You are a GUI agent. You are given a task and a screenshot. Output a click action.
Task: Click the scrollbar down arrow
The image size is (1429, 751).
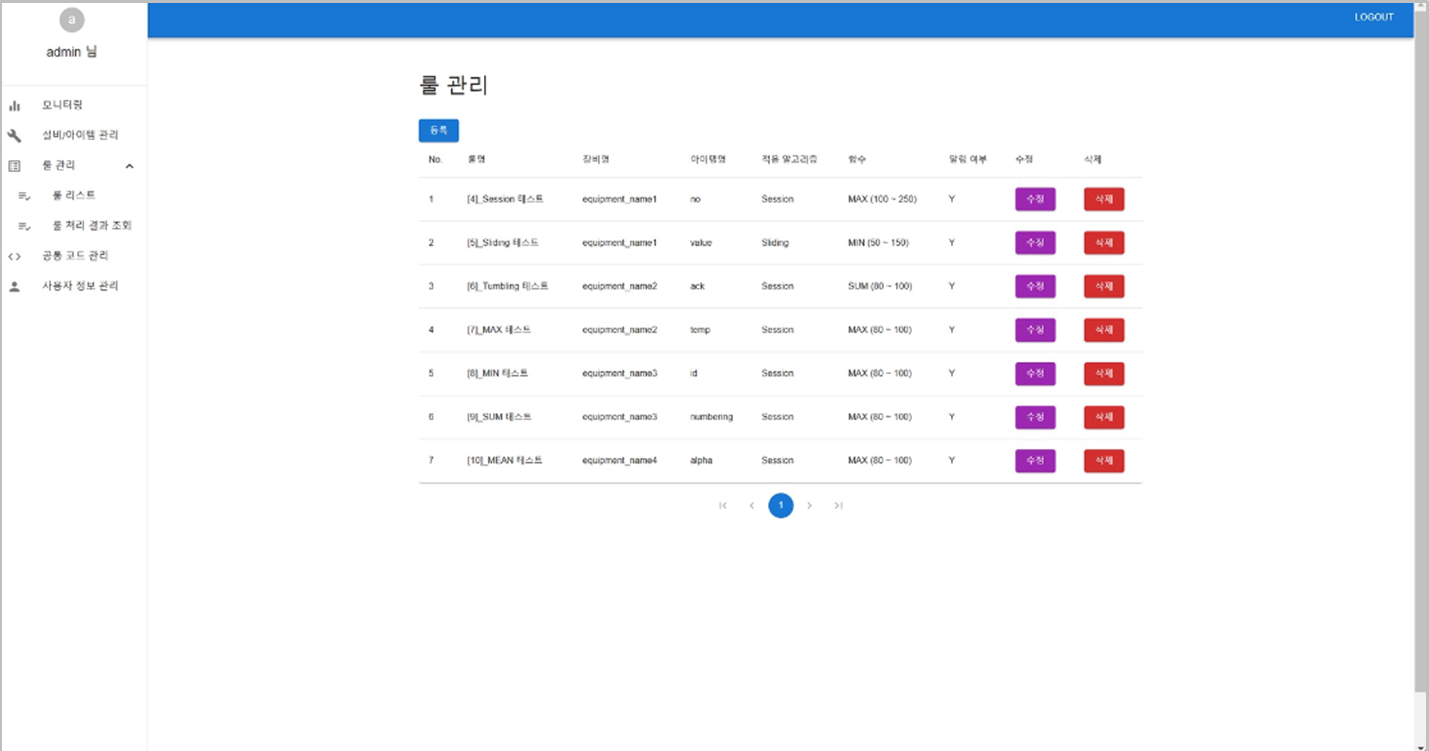[1421, 745]
